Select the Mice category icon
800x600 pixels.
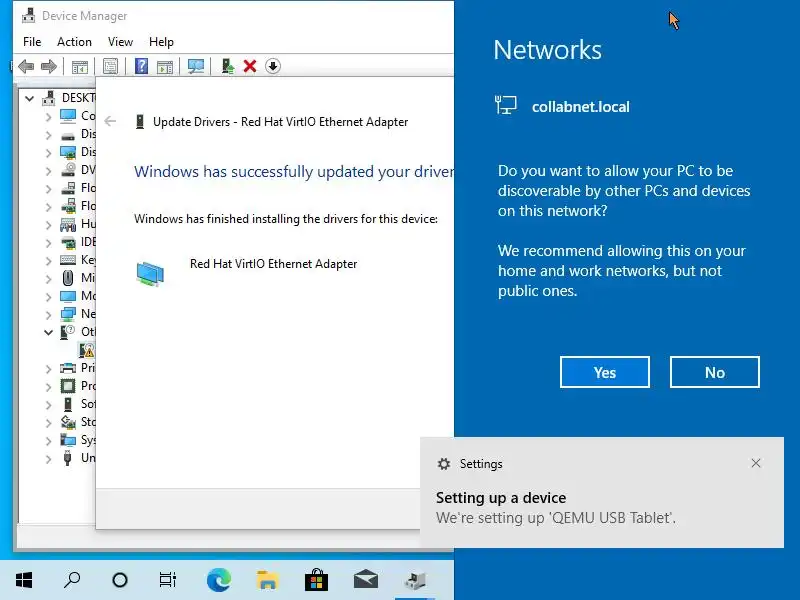tap(68, 278)
